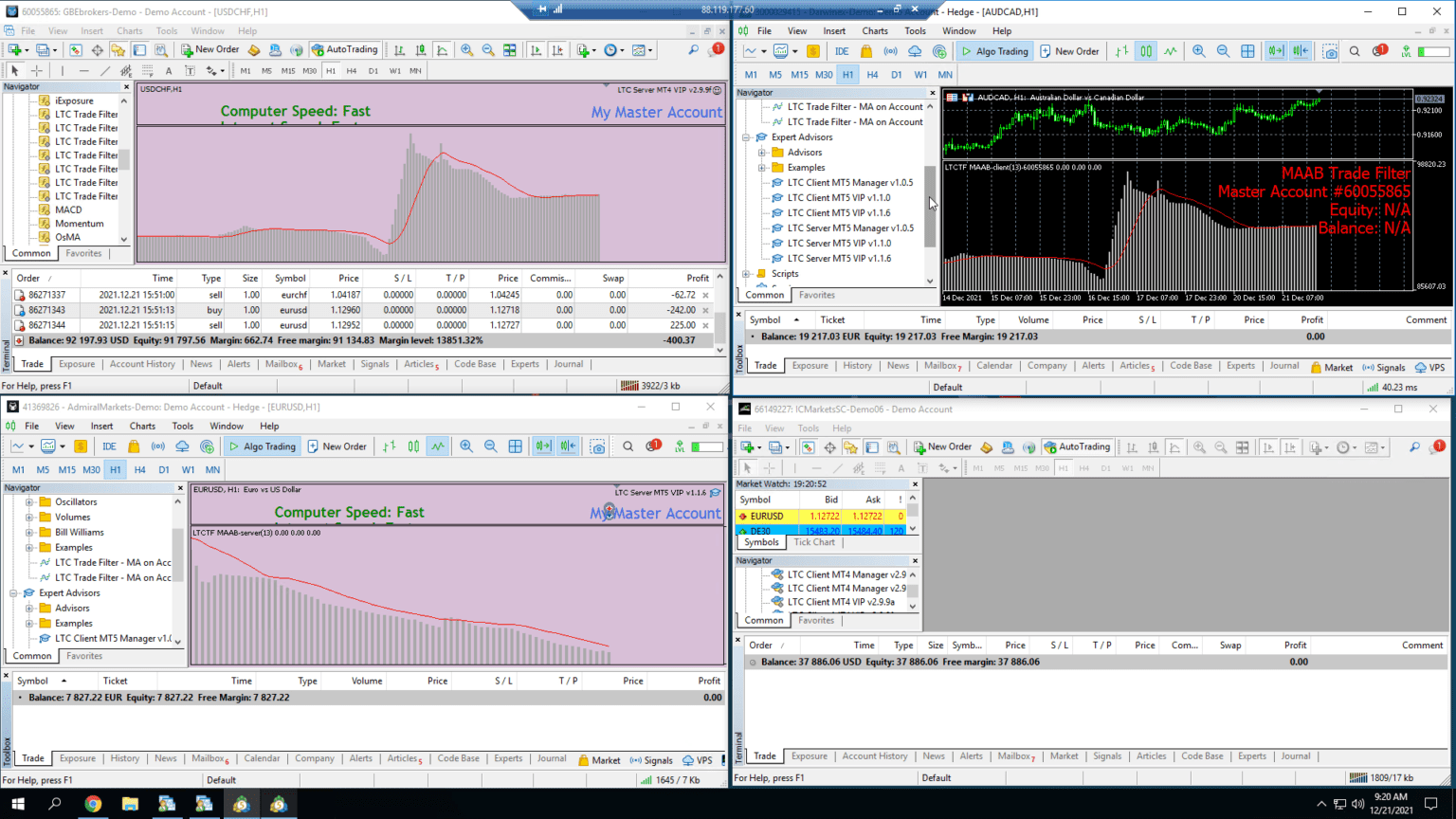Zoom in on AdmiralMarkets EURUSD chart
This screenshot has width=1456, height=819.
coord(466,446)
